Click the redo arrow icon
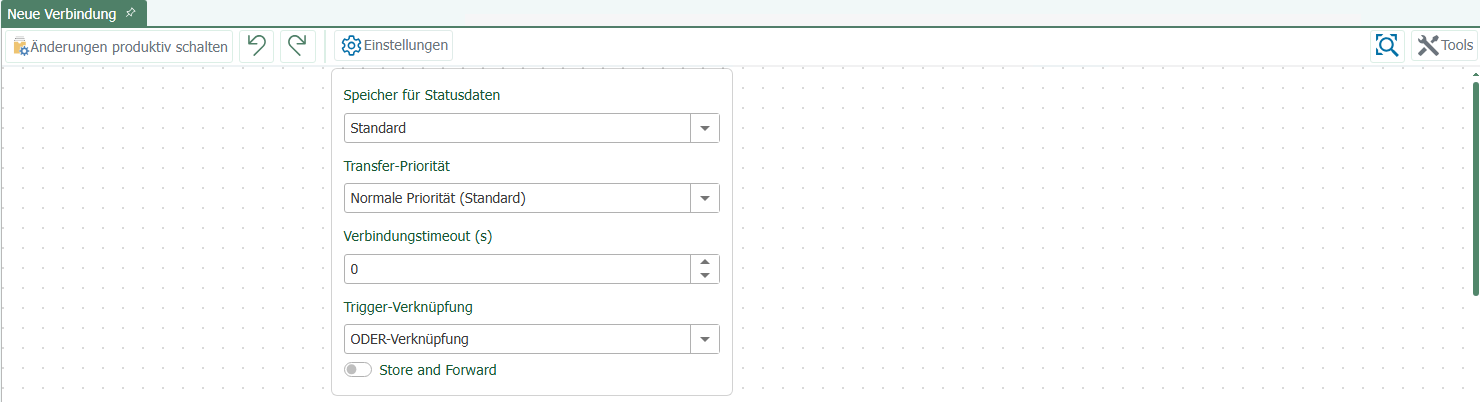 click(x=298, y=46)
